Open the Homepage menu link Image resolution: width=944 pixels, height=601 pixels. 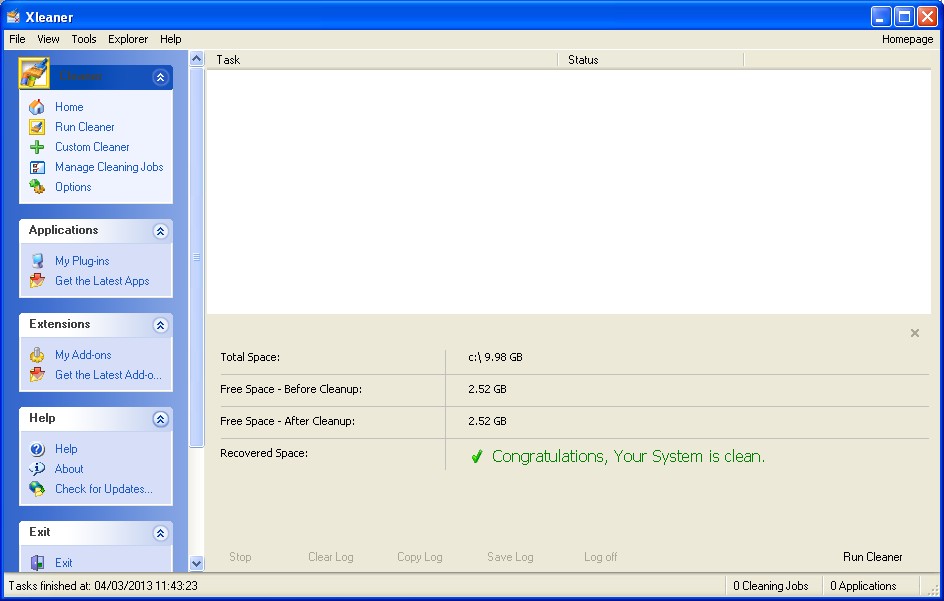[x=907, y=39]
